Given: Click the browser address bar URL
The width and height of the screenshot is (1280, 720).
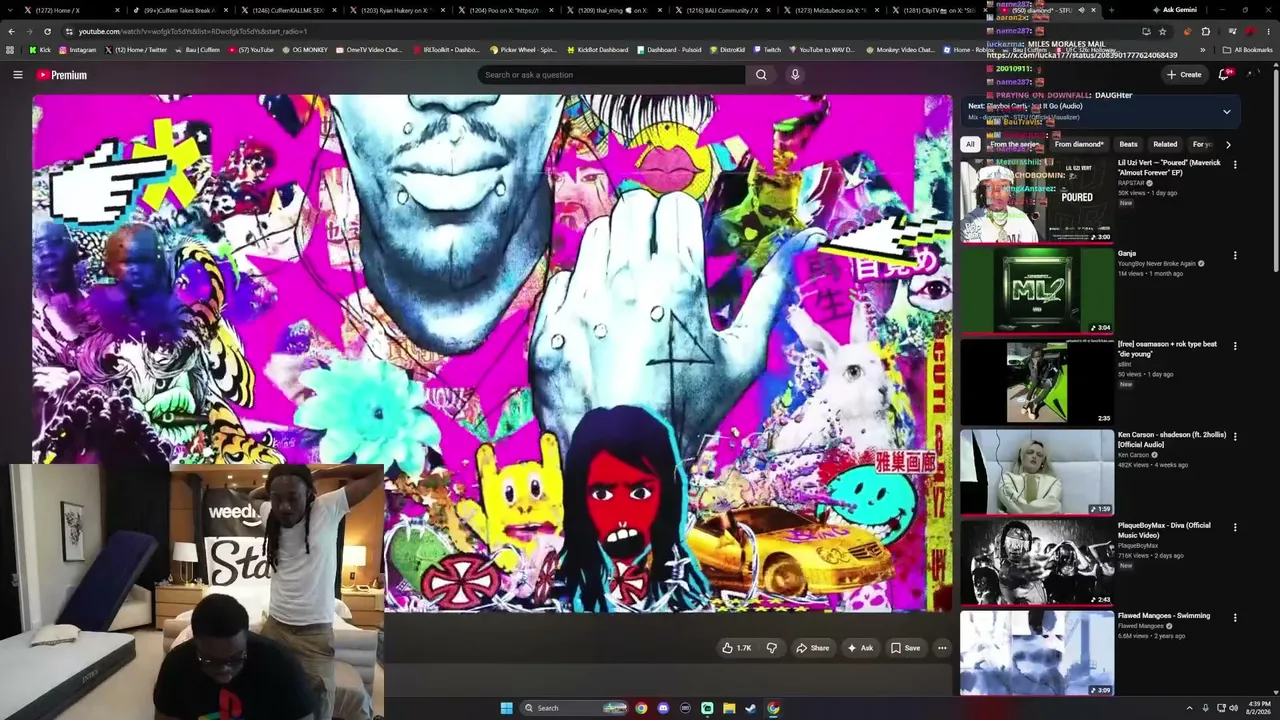Looking at the screenshot, I should (193, 31).
